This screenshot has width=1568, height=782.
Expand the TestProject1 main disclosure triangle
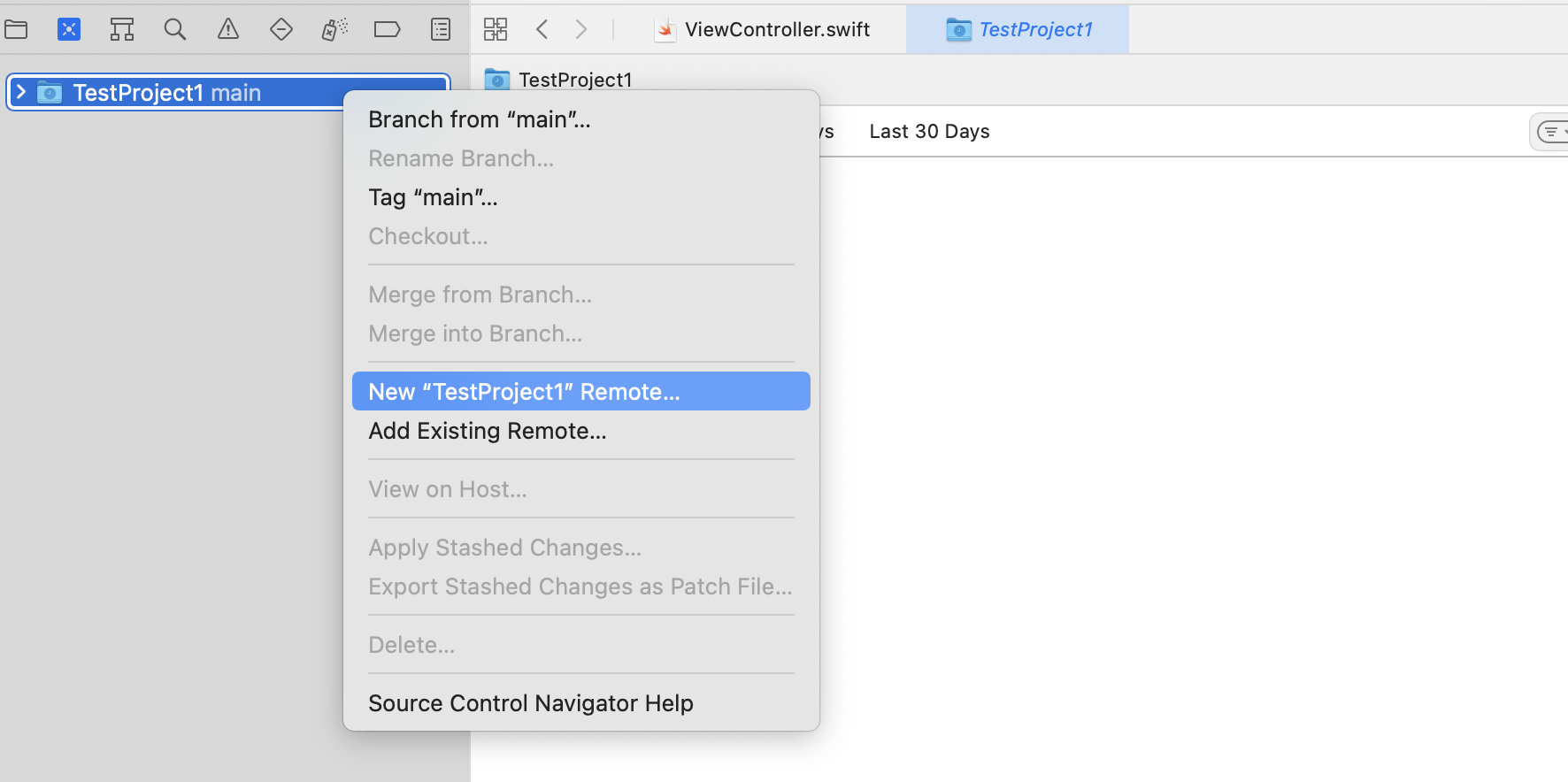point(21,92)
